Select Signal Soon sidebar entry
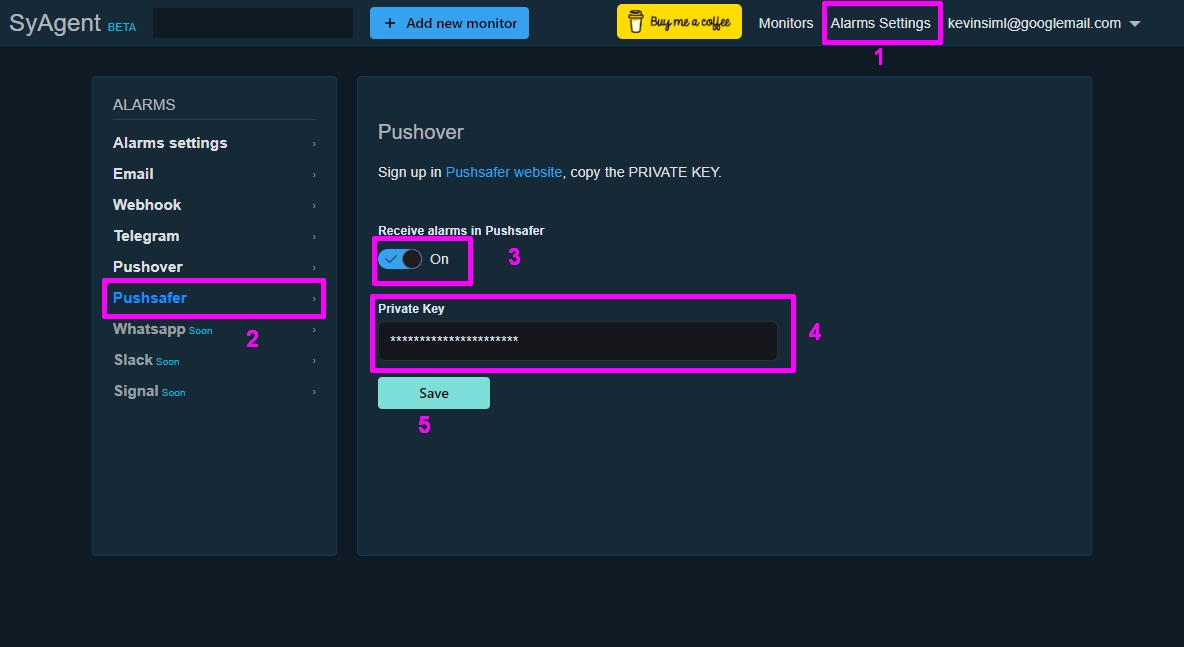Screen dimensions: 1184x647 tap(214, 391)
